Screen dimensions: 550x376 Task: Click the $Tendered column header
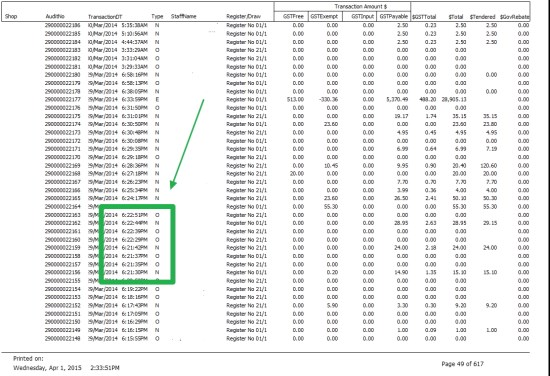pos(482,16)
